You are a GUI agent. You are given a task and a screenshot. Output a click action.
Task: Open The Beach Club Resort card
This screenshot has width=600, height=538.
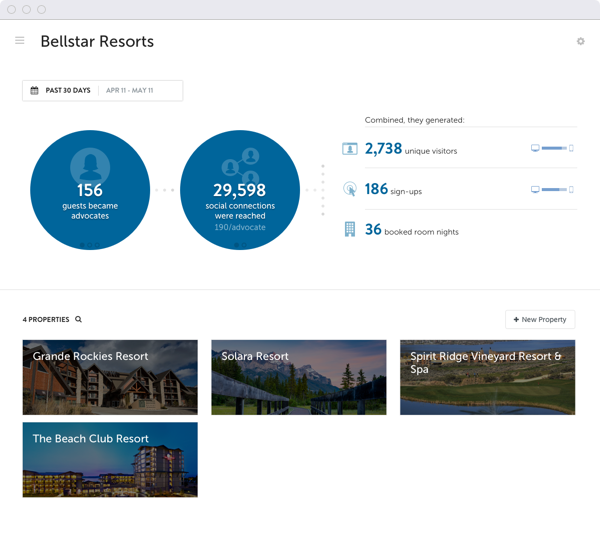[110, 460]
